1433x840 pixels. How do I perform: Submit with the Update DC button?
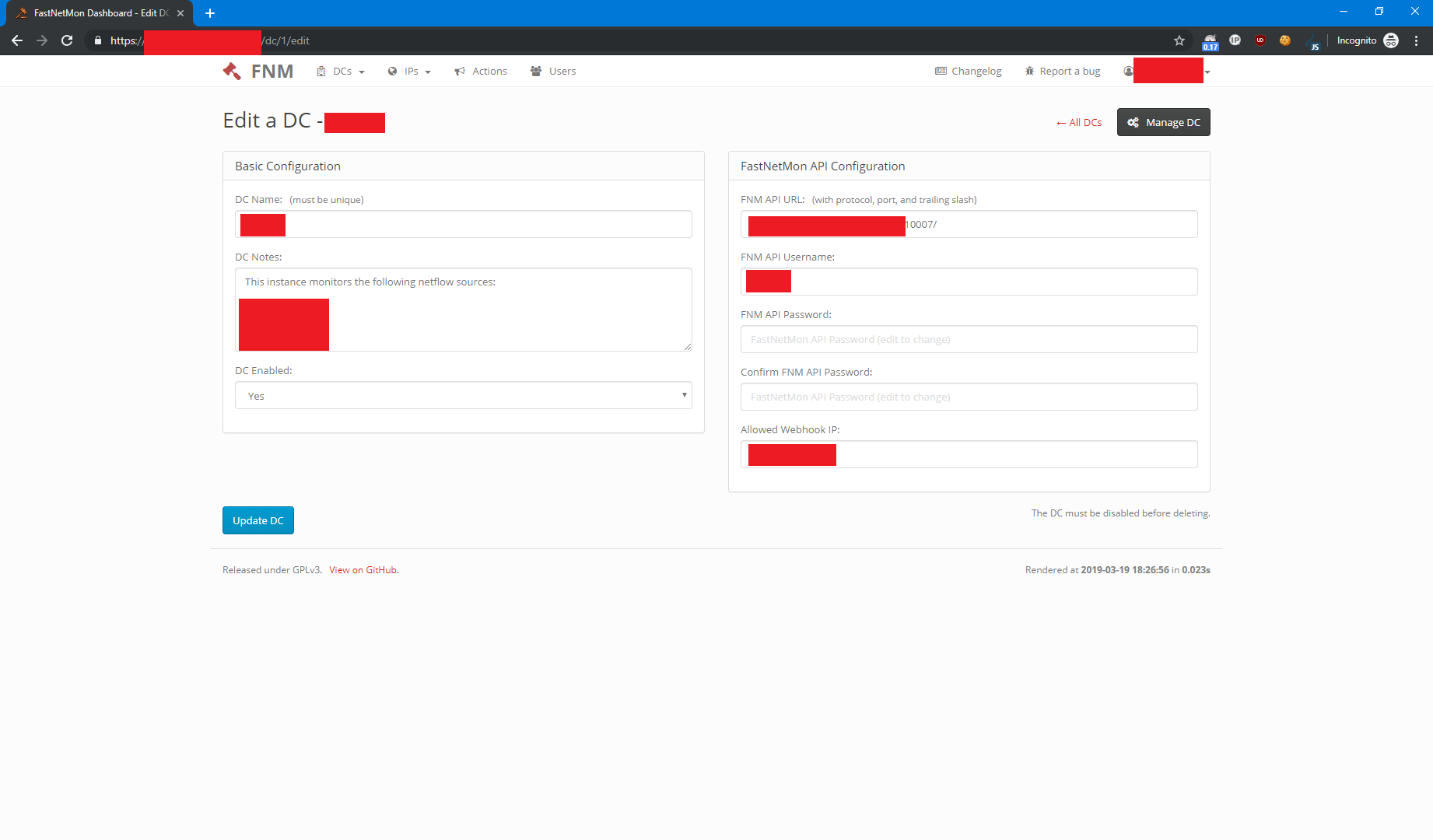[258, 520]
